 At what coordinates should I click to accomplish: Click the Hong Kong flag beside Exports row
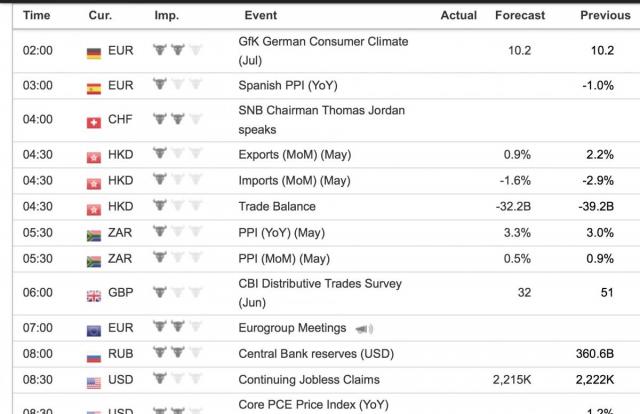tap(95, 155)
